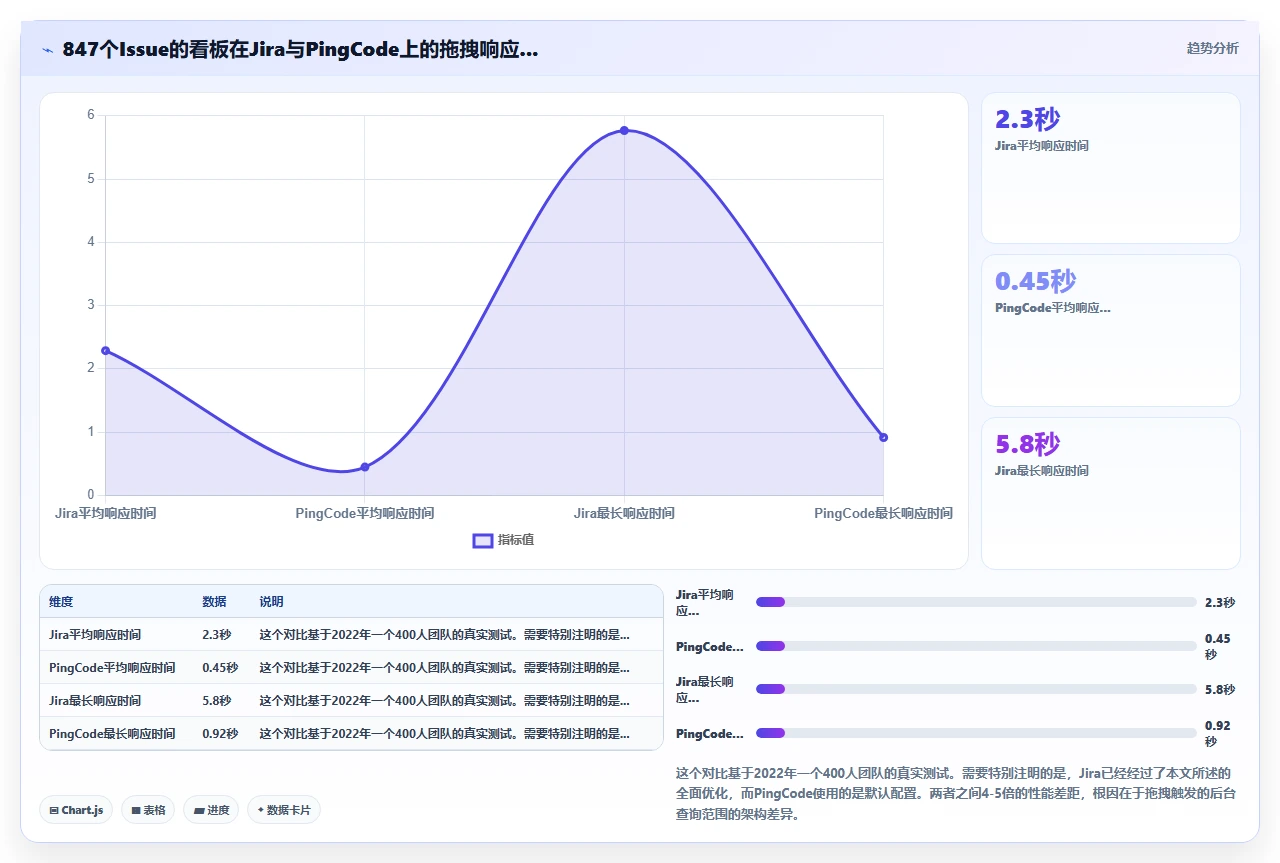Click the dashboard title about 847个Issue
The width and height of the screenshot is (1280, 863).
coord(300,49)
